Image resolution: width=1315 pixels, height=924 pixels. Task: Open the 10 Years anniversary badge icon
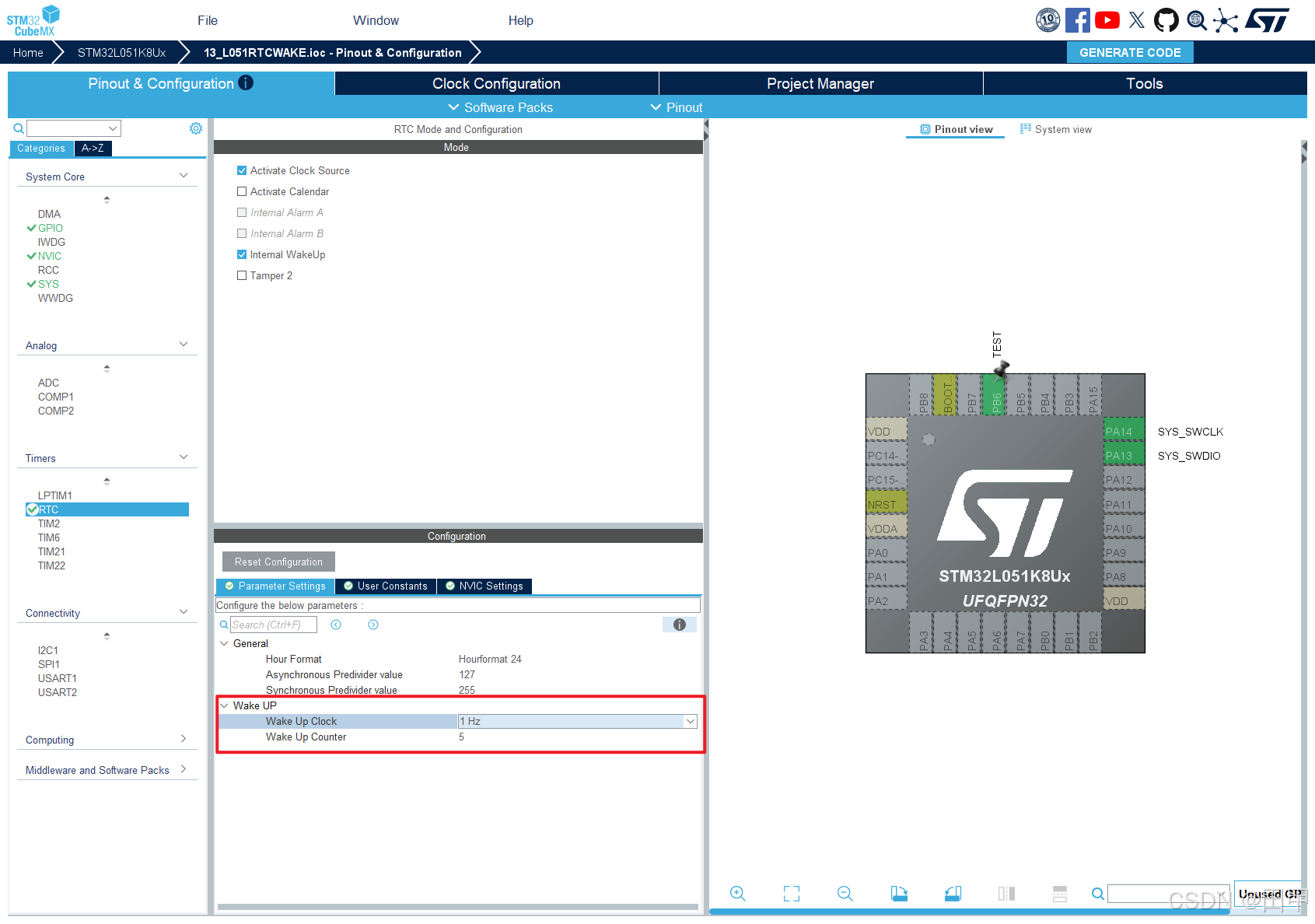[x=1047, y=20]
